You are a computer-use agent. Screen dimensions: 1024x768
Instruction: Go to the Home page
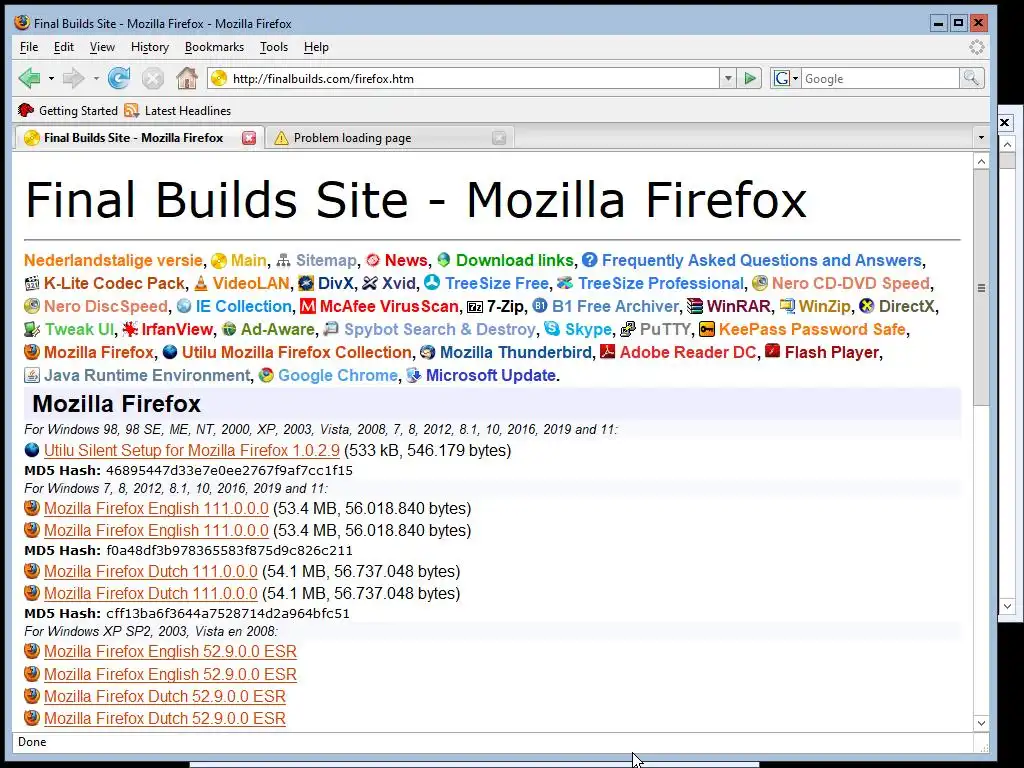point(187,78)
